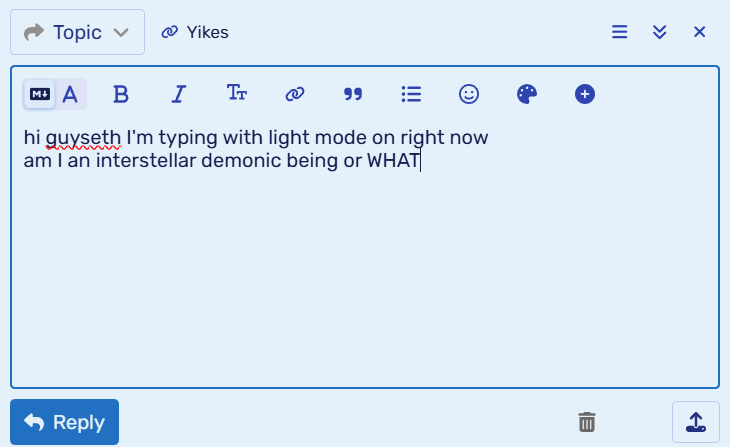Expand the Topic reply-type dropdown
The width and height of the screenshot is (730, 447).
click(77, 32)
